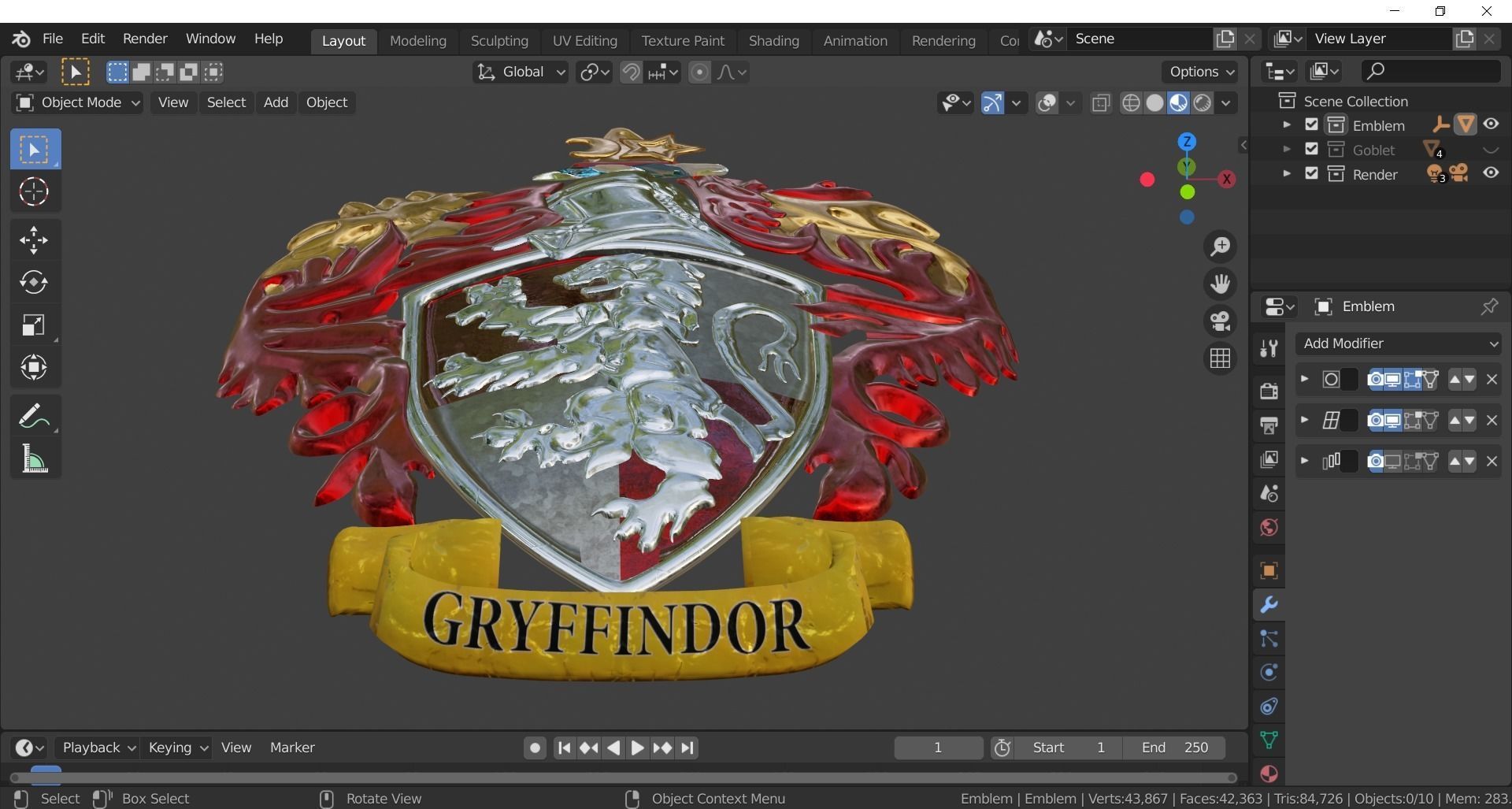Image resolution: width=1512 pixels, height=809 pixels.
Task: Click the Pan view hand icon
Action: tap(1220, 284)
